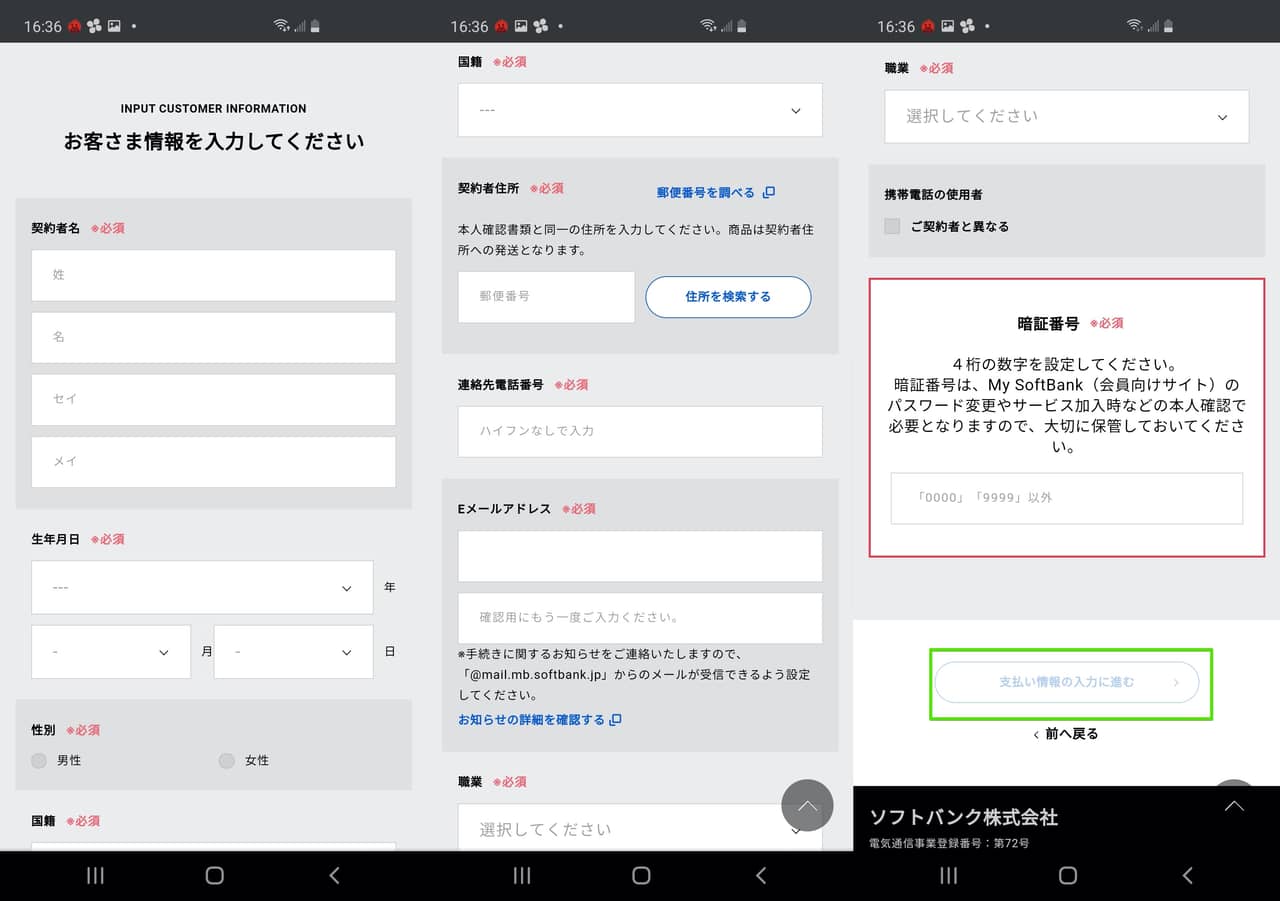Expand the 国籍 nationality dropdown
Screen dimensions: 1280x901
click(640, 110)
